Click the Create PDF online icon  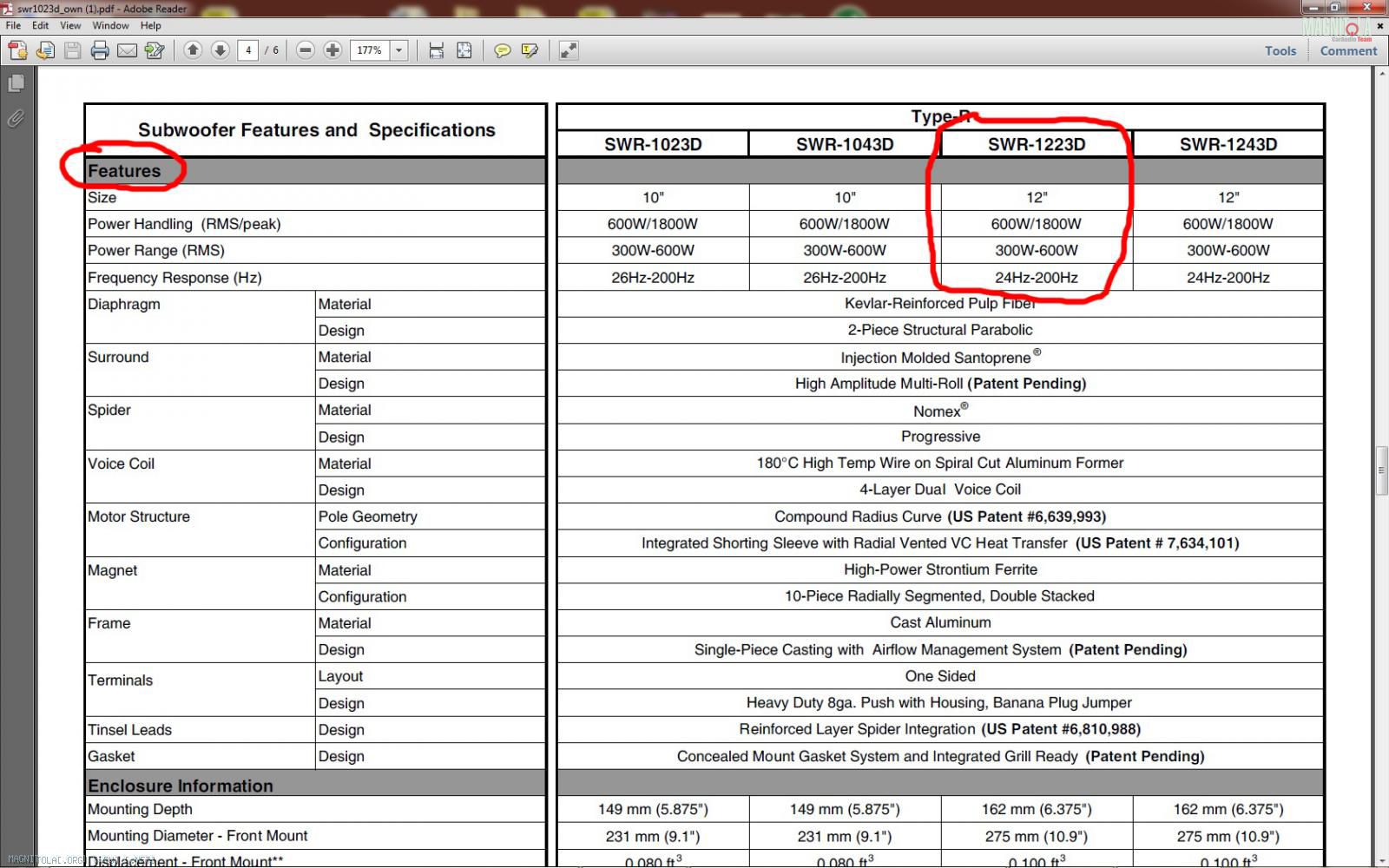[17, 50]
